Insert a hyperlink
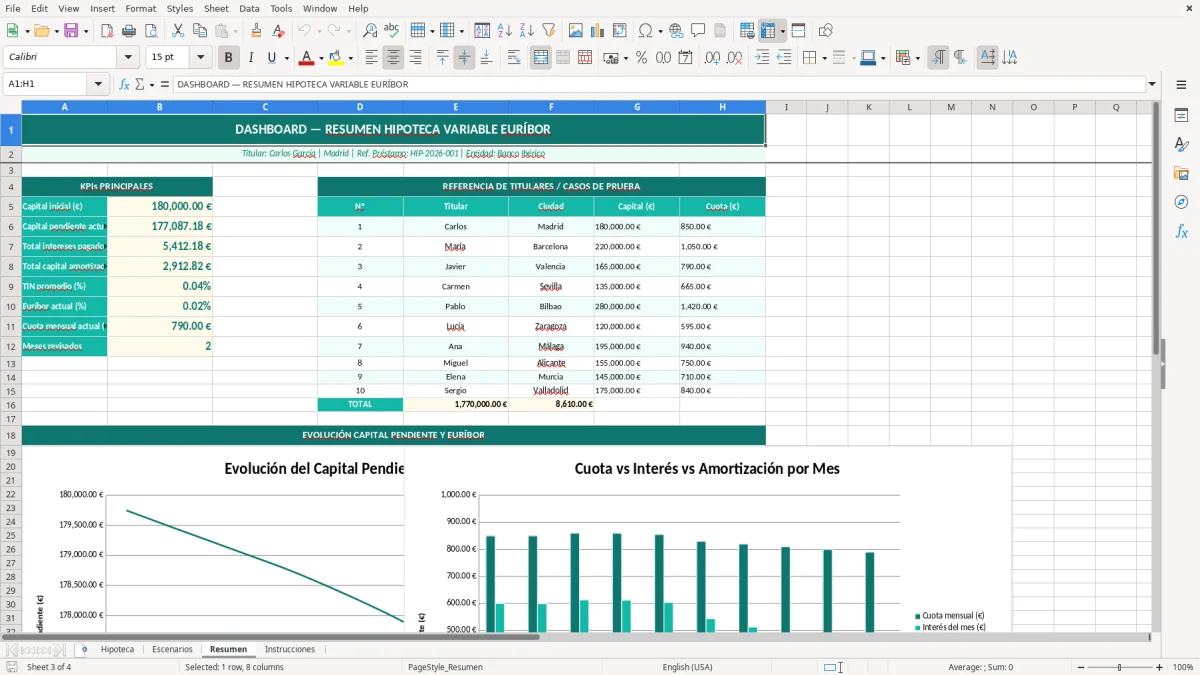Screen dimensions: 1200x675 (676, 31)
